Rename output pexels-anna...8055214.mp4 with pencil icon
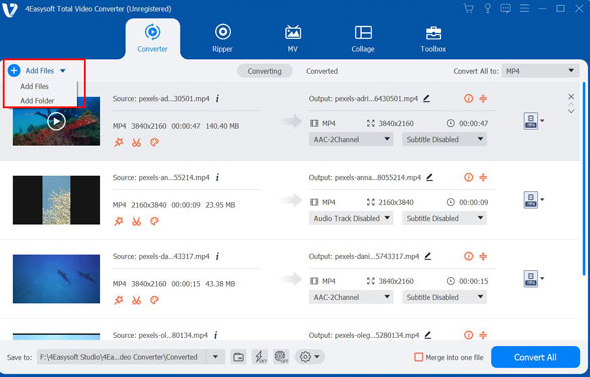Screen dimensions: 590x377 [x=429, y=178]
